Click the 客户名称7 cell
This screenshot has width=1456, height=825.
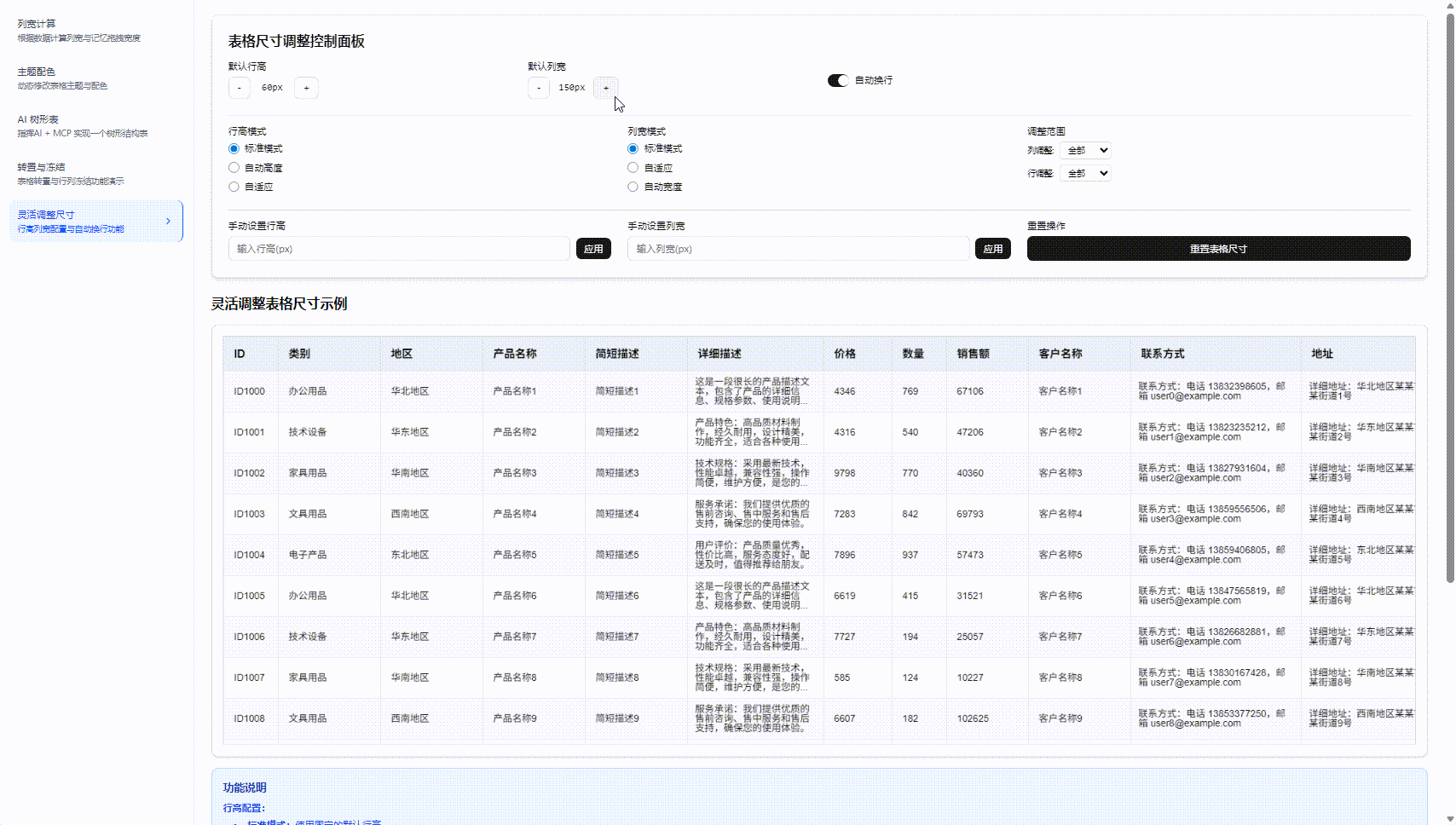(1079, 637)
